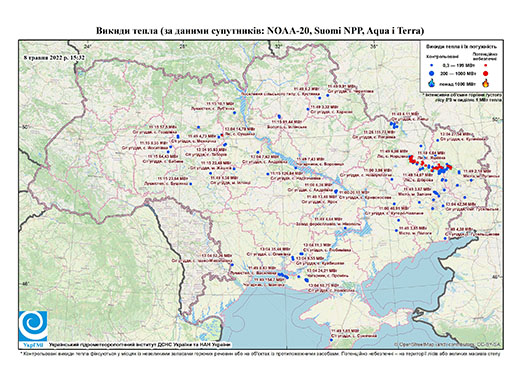Click the footnote text below the map
The width and height of the screenshot is (520, 368).
(261, 353)
